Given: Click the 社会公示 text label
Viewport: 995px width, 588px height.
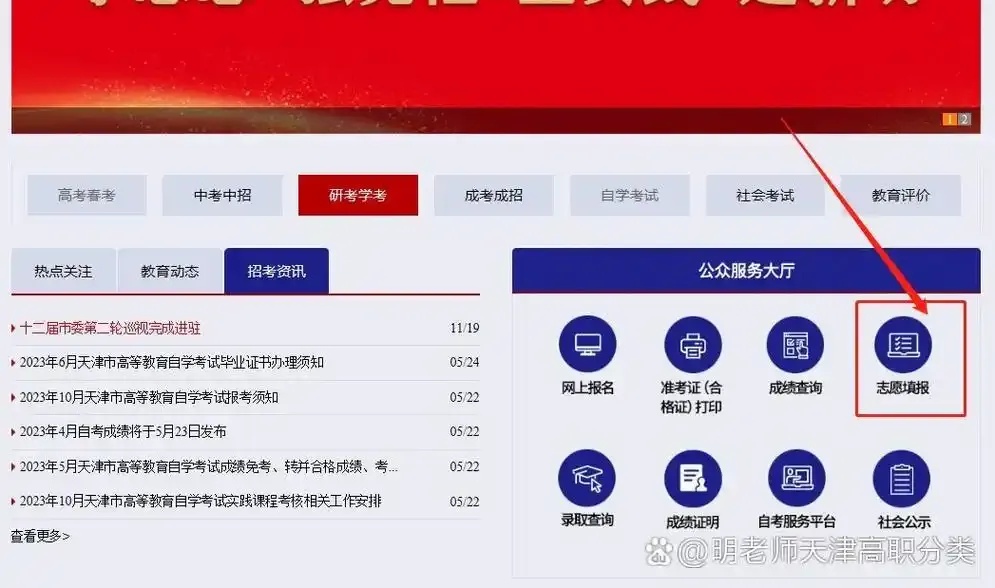Looking at the screenshot, I should pyautogui.click(x=904, y=522).
